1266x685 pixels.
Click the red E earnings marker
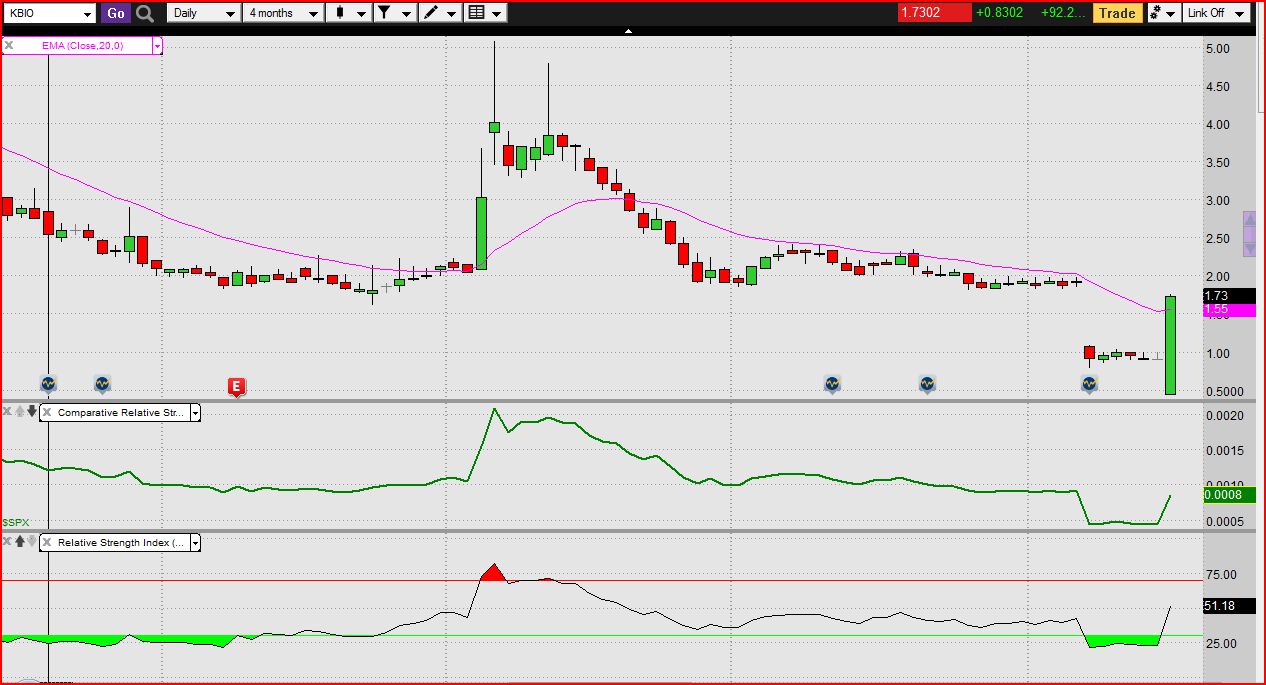coord(236,387)
